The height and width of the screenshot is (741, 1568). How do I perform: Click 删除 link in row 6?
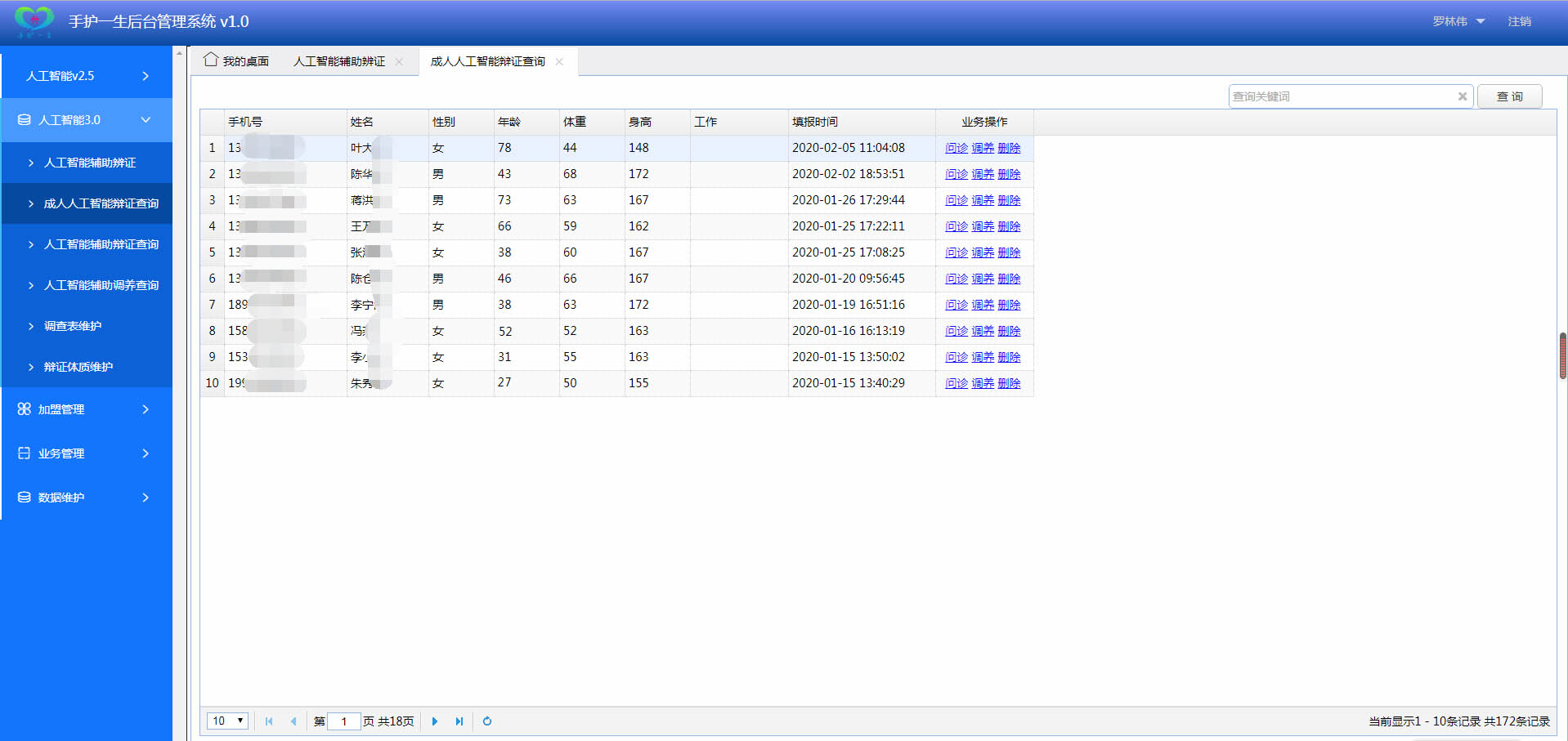pyautogui.click(x=1009, y=279)
